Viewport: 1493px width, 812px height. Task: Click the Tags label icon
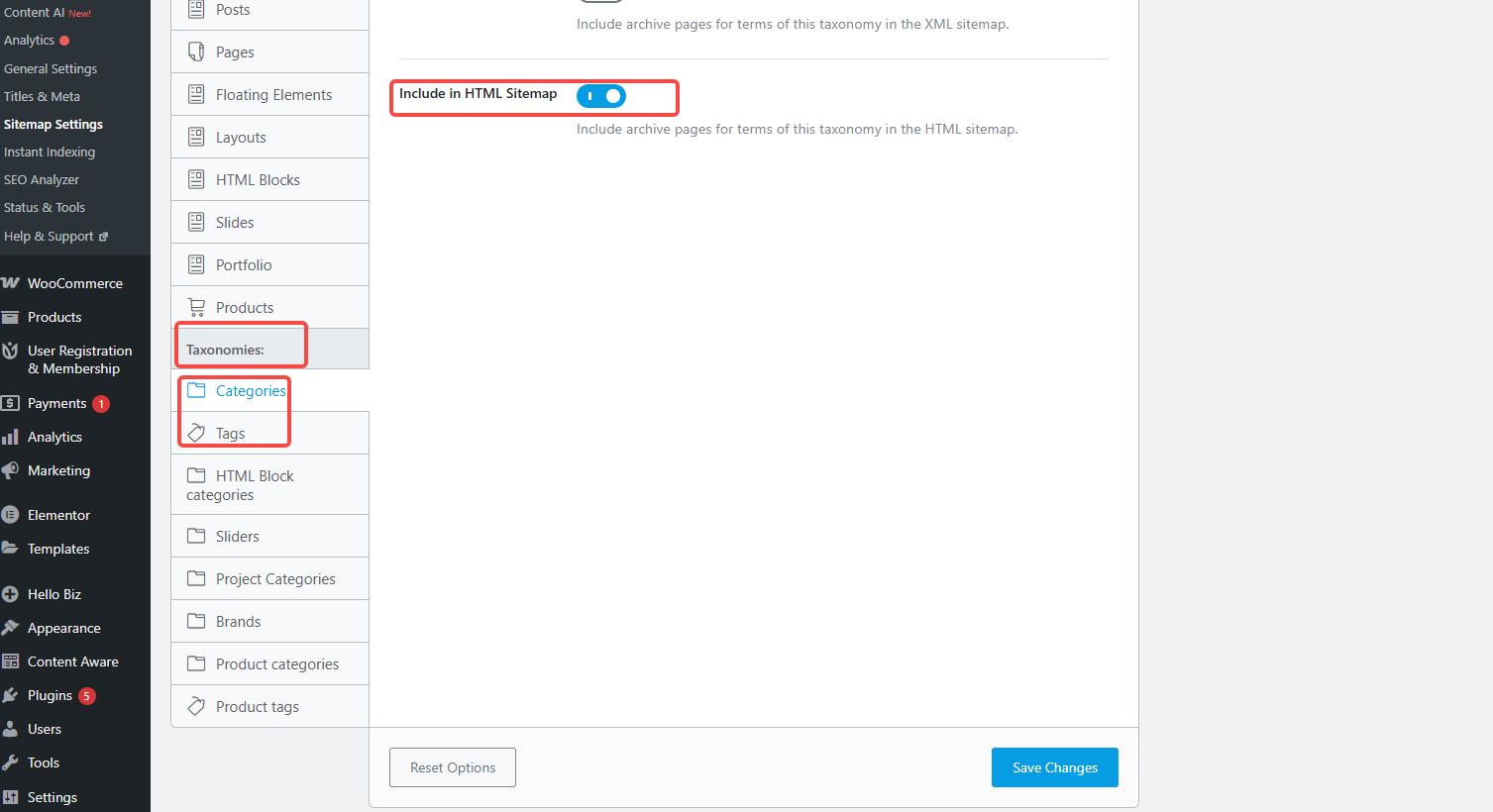[196, 434]
